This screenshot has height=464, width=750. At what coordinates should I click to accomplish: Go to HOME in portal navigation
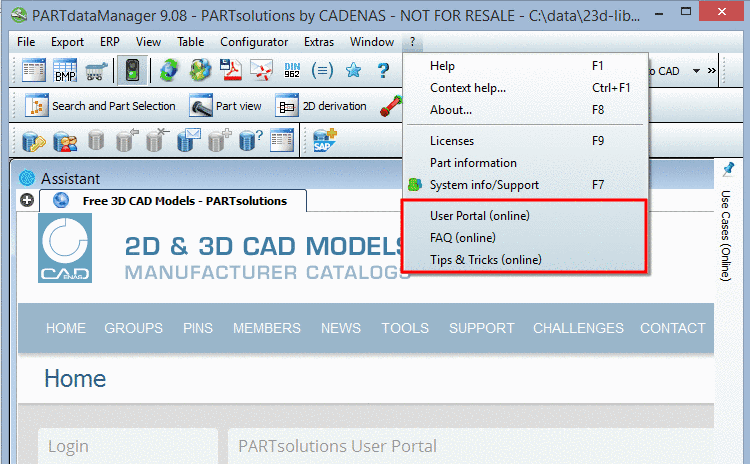tap(66, 328)
